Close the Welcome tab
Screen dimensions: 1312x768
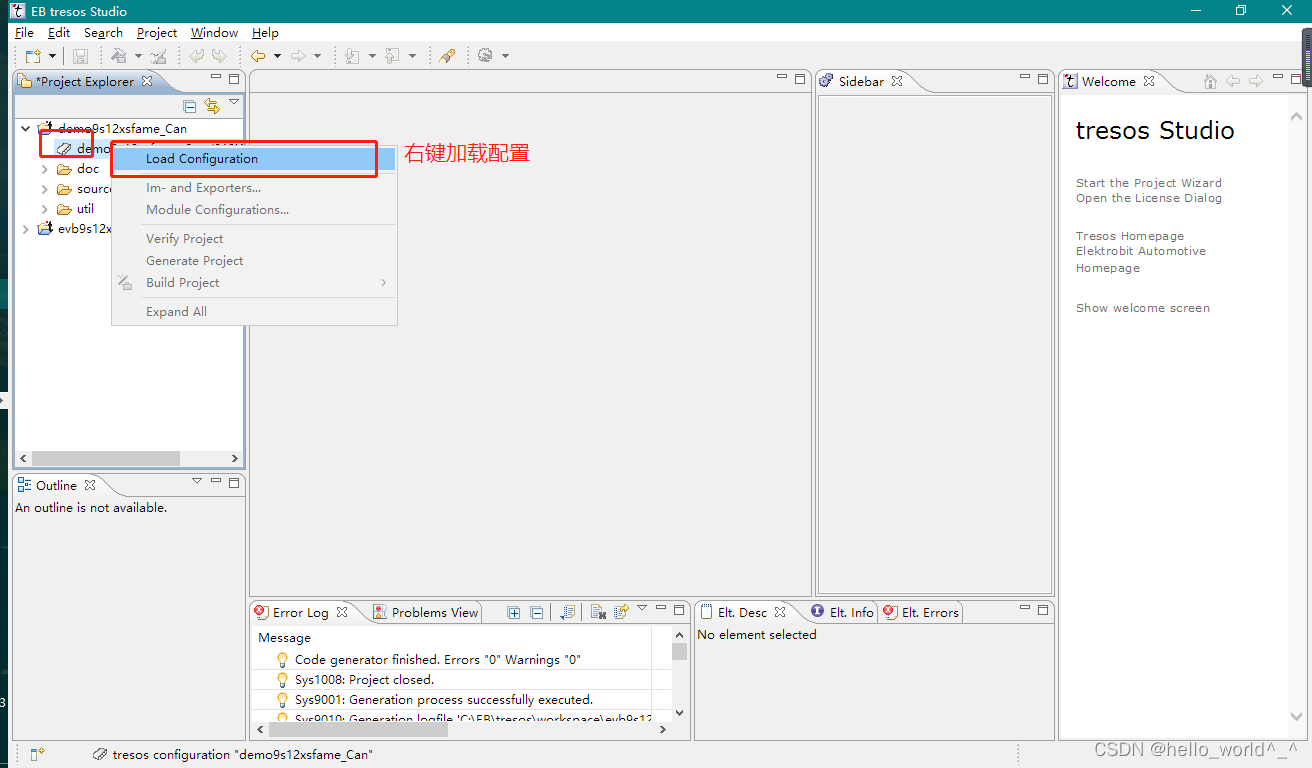[x=1149, y=81]
